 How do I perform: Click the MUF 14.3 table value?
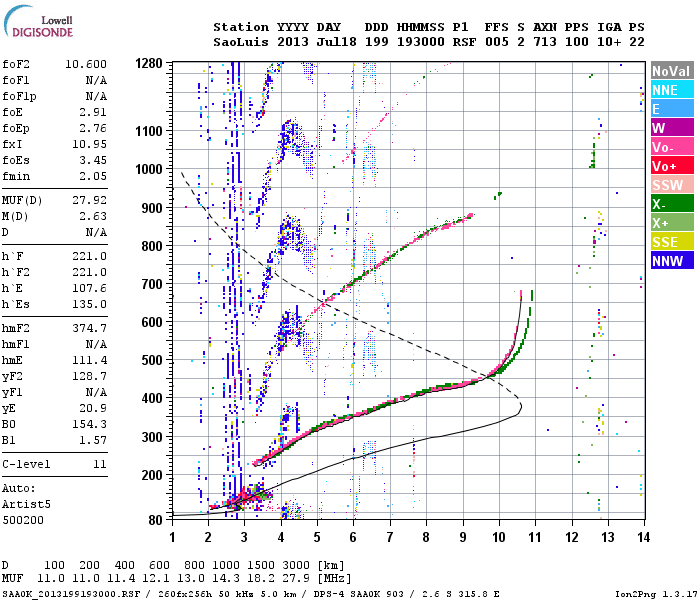tap(226, 579)
